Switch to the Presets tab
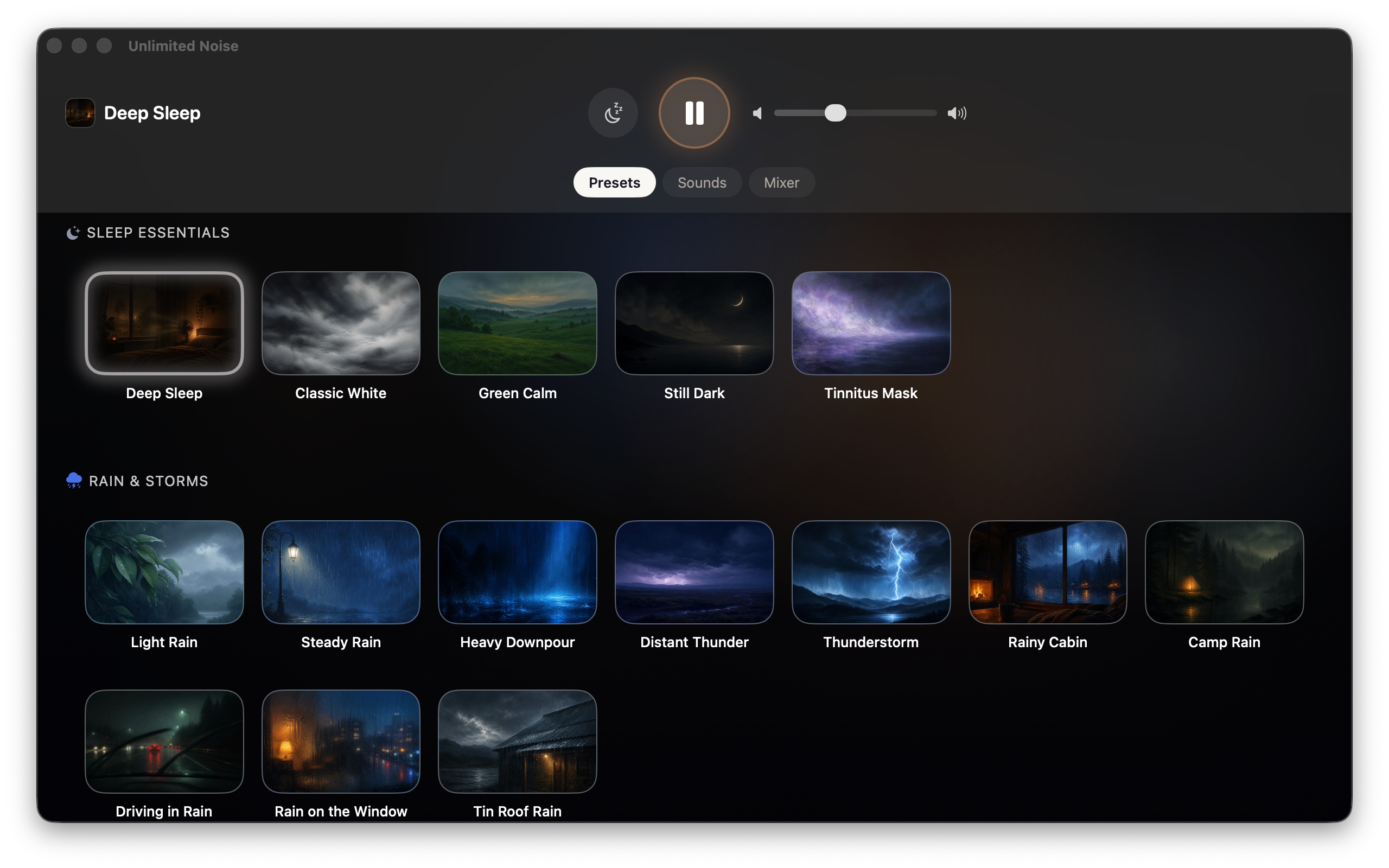Viewport: 1389px width, 868px height. [x=614, y=183]
